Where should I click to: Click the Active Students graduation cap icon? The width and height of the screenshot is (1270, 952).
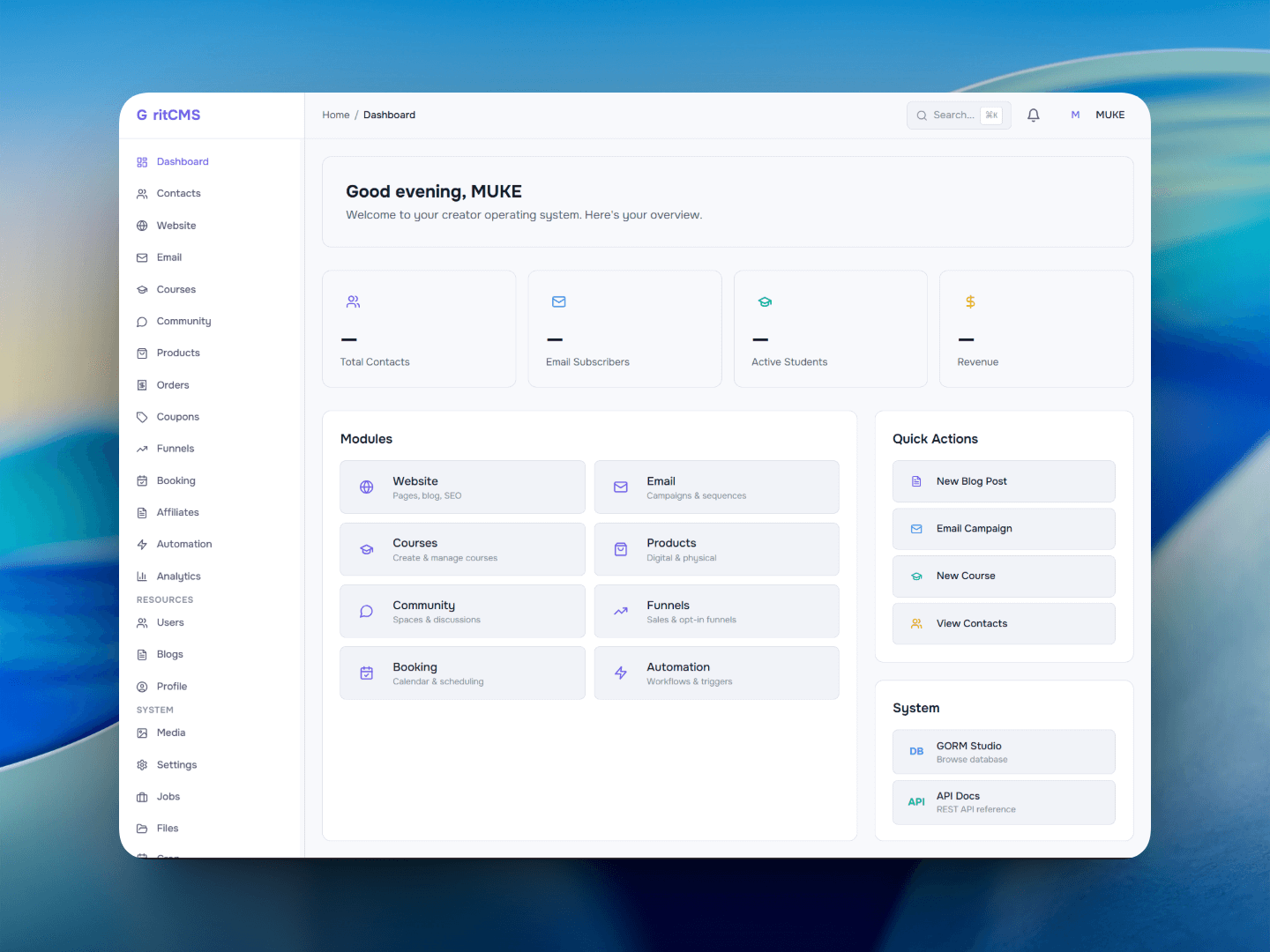pos(765,302)
